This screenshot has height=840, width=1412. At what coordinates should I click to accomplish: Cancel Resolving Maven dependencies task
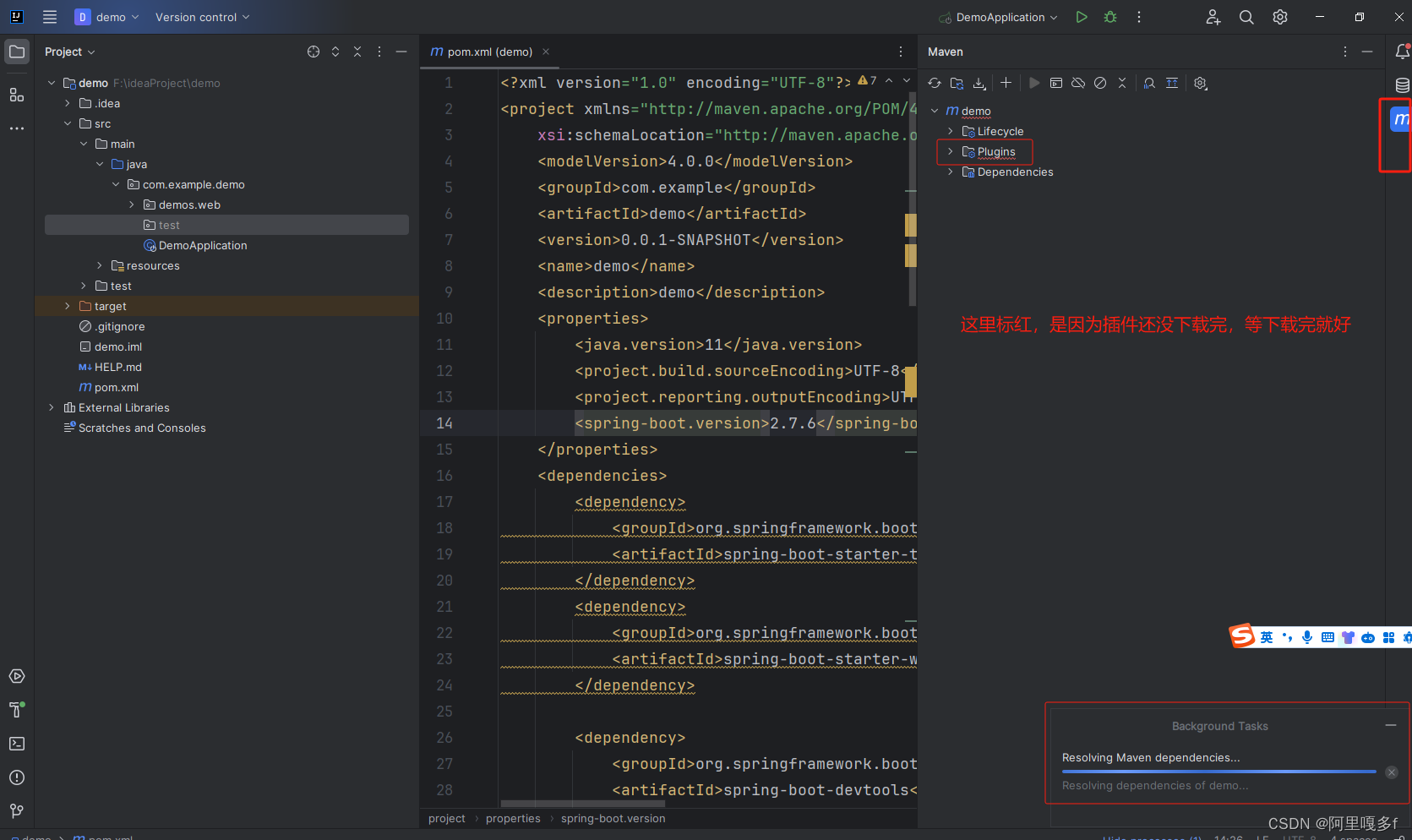tap(1392, 772)
